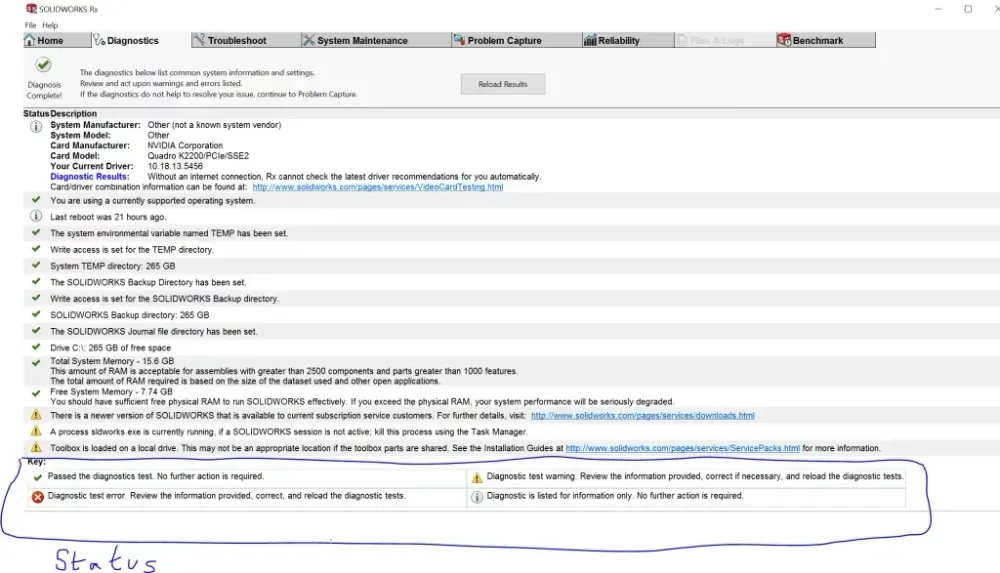Click info icon beside Last reboot row

tap(36, 216)
